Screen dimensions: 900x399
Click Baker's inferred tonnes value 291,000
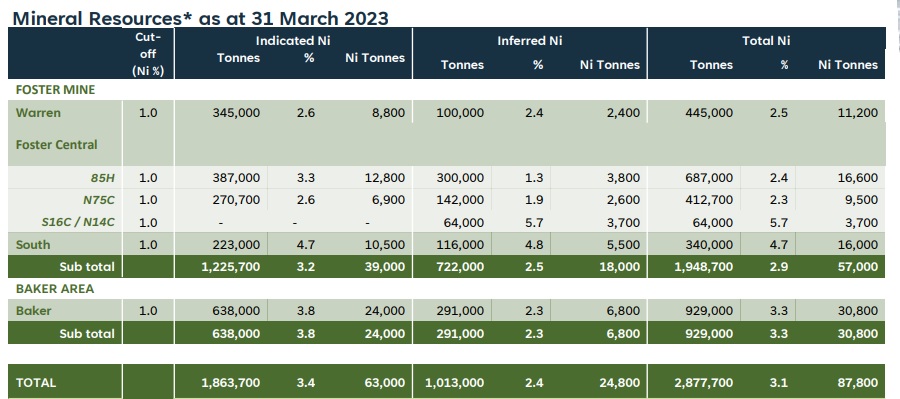[460, 311]
